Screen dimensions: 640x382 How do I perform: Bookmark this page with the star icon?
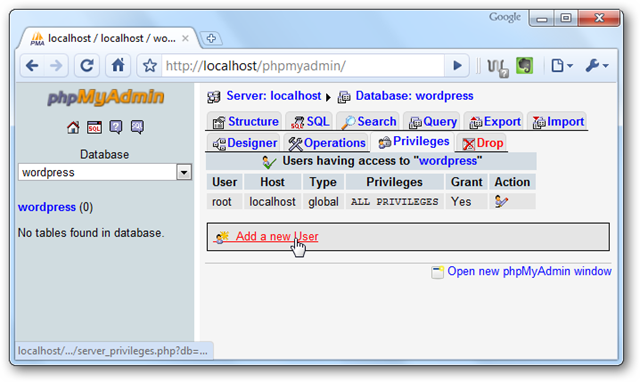[x=149, y=65]
